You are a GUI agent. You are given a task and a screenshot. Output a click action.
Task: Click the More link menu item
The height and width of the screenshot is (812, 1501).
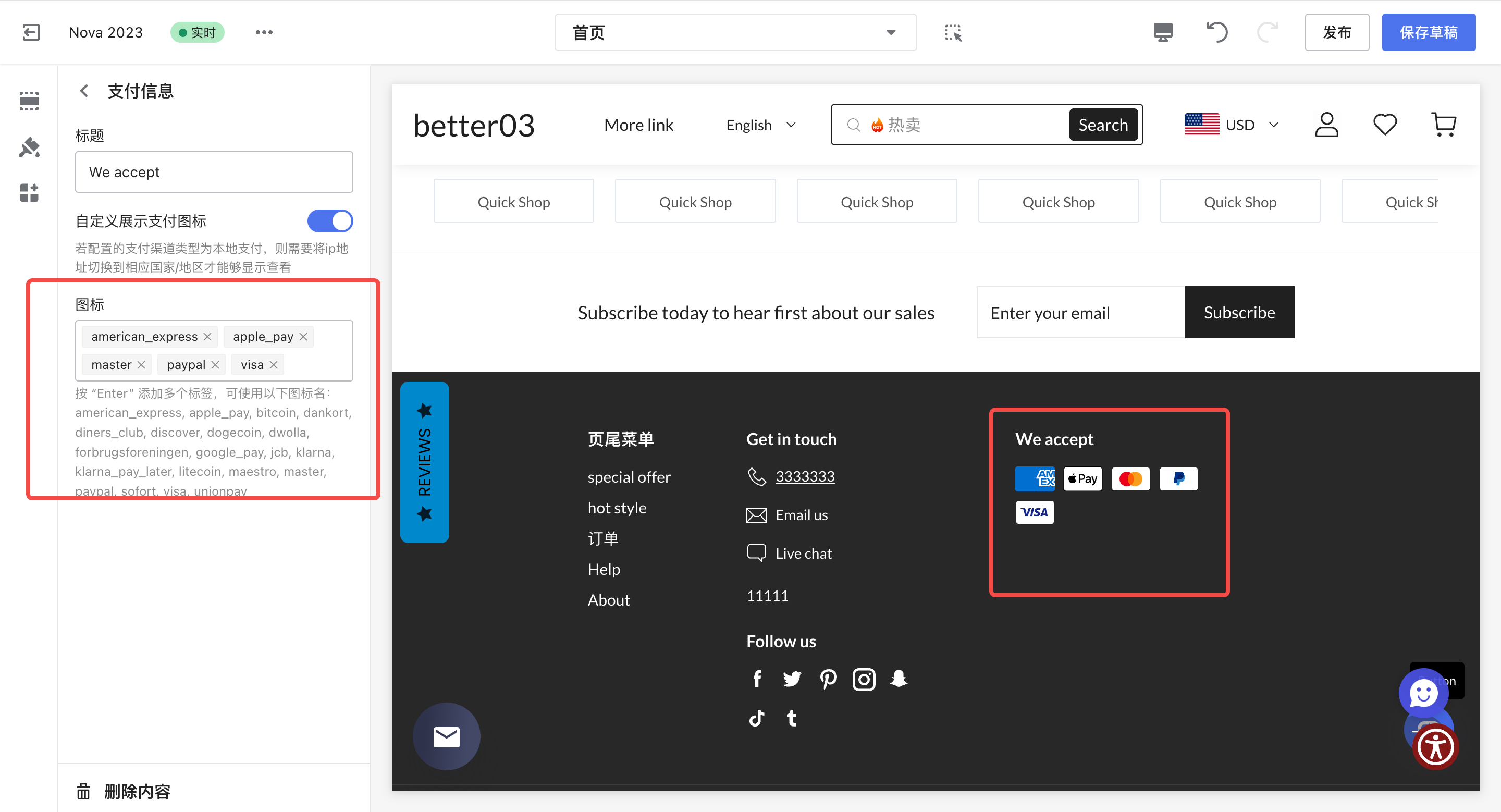point(638,125)
